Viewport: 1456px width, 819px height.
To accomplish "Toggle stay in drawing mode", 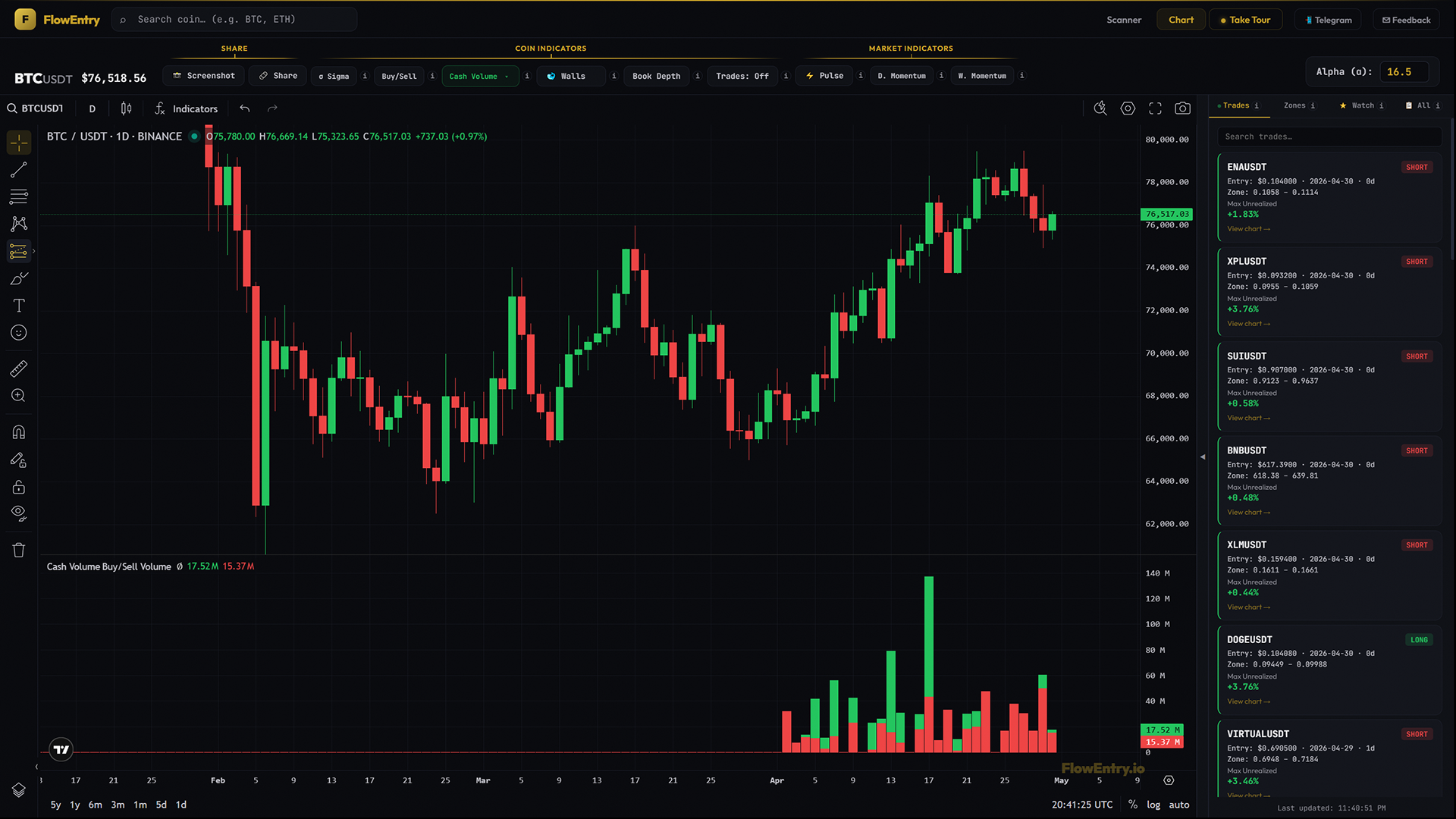I will (19, 460).
